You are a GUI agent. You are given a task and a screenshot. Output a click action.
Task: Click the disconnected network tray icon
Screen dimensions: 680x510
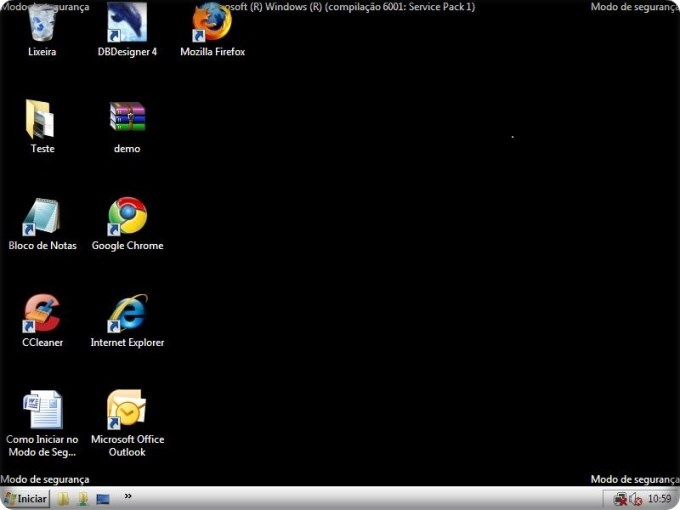pyautogui.click(x=621, y=499)
